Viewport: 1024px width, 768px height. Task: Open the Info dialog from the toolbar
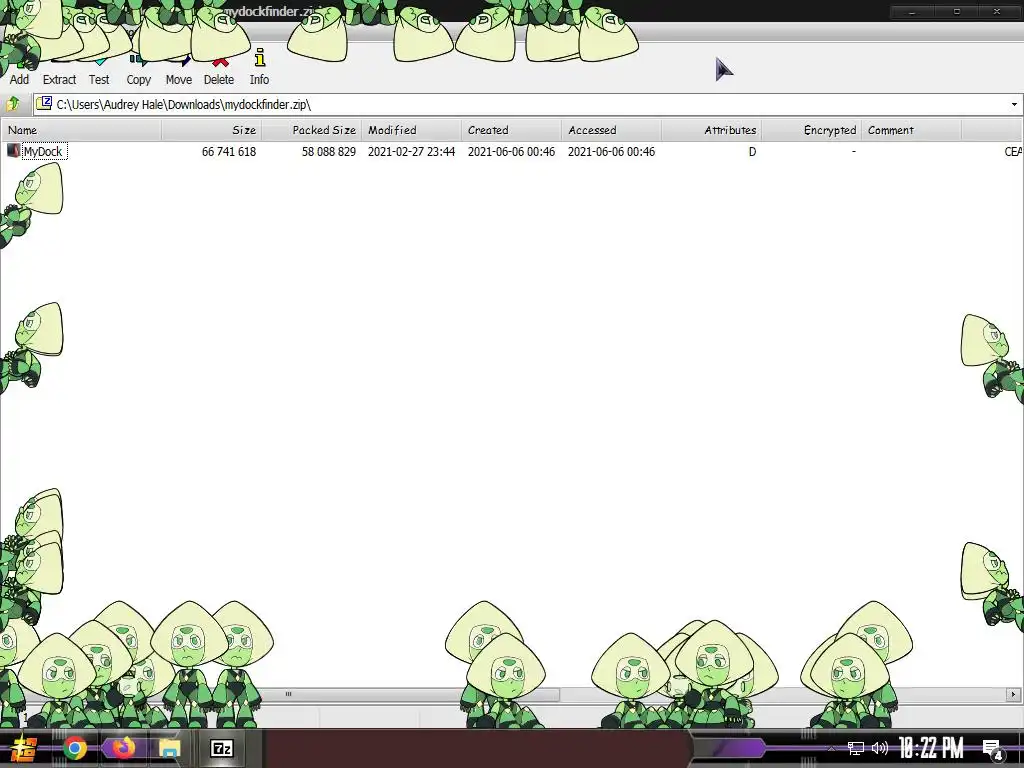pos(259,68)
